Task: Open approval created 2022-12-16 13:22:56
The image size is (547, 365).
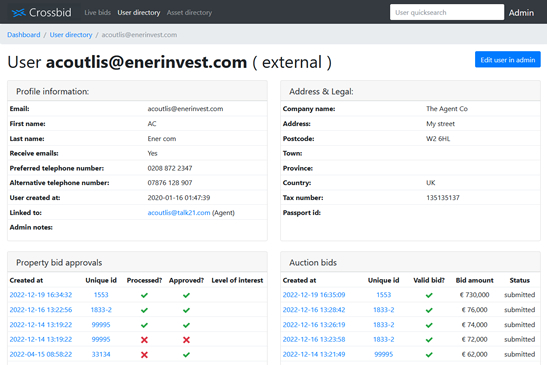Action: pyautogui.click(x=41, y=310)
